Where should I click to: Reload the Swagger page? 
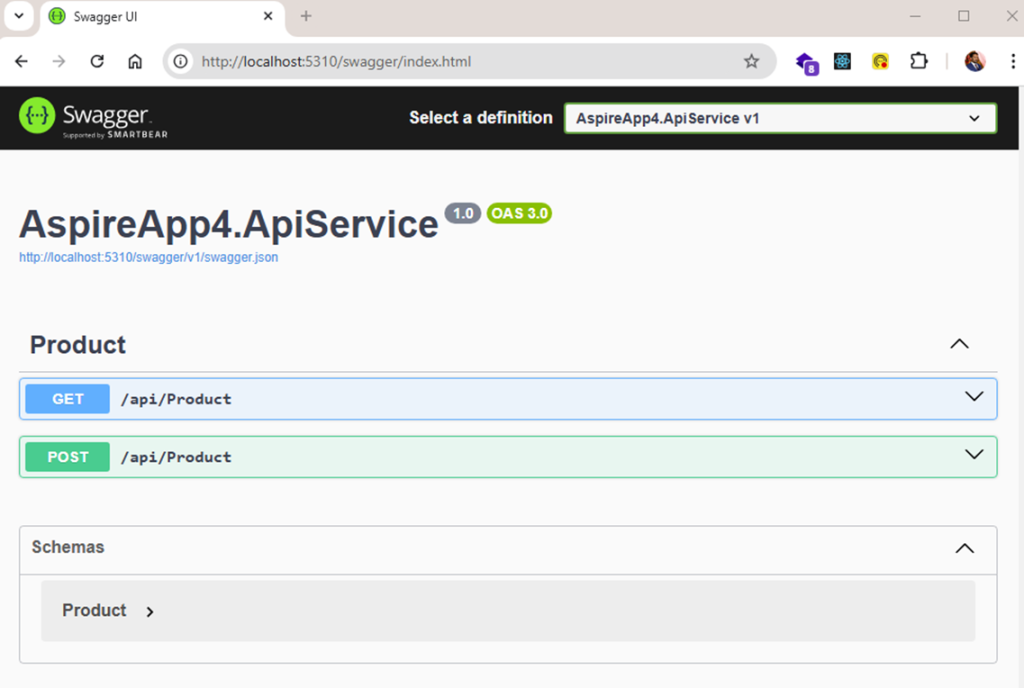pyautogui.click(x=97, y=61)
